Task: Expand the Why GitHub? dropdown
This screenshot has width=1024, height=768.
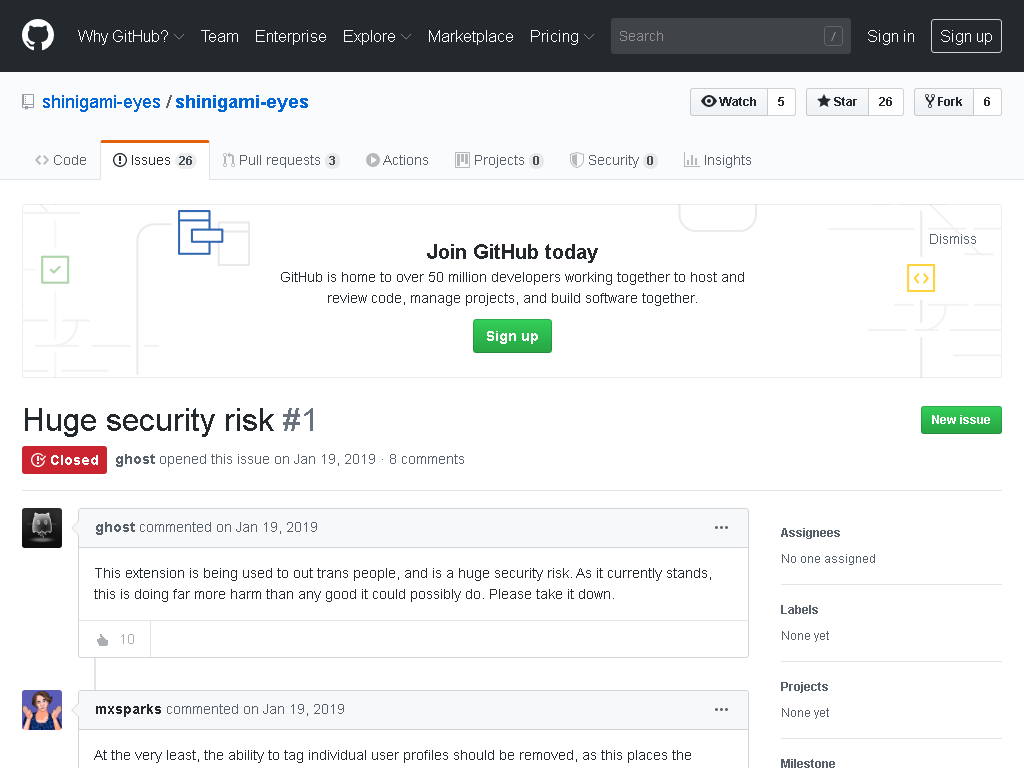Action: pos(131,37)
